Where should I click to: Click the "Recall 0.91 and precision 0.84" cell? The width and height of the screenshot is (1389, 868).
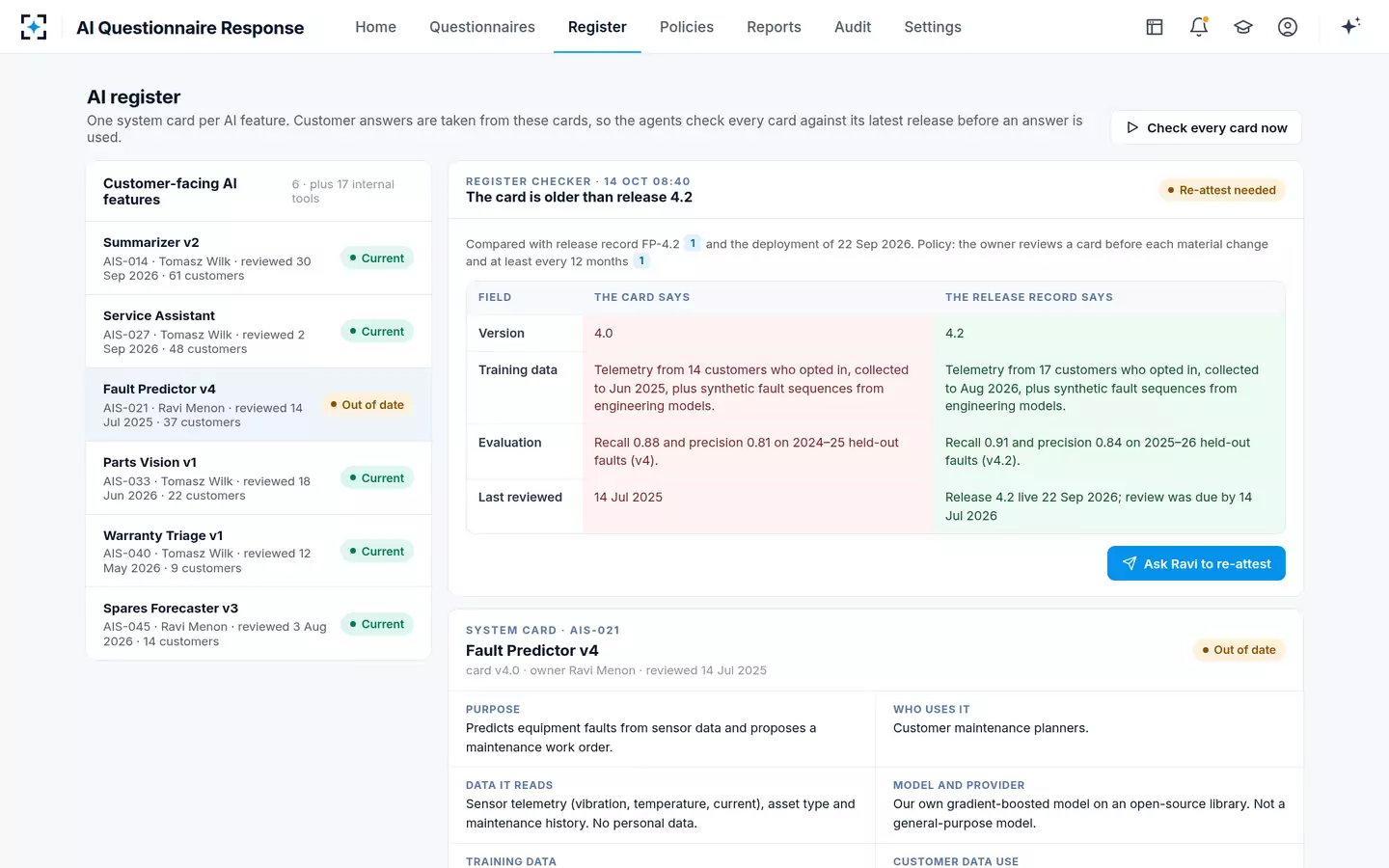pyautogui.click(x=1109, y=451)
